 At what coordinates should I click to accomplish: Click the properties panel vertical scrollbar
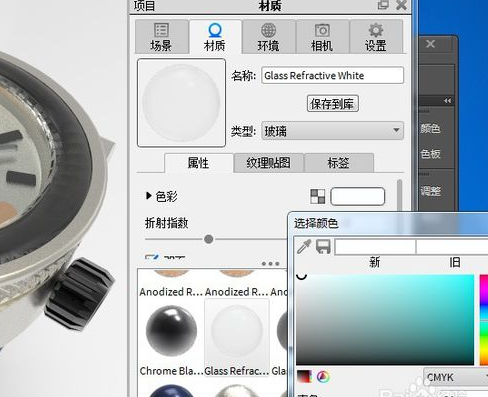pos(399,195)
